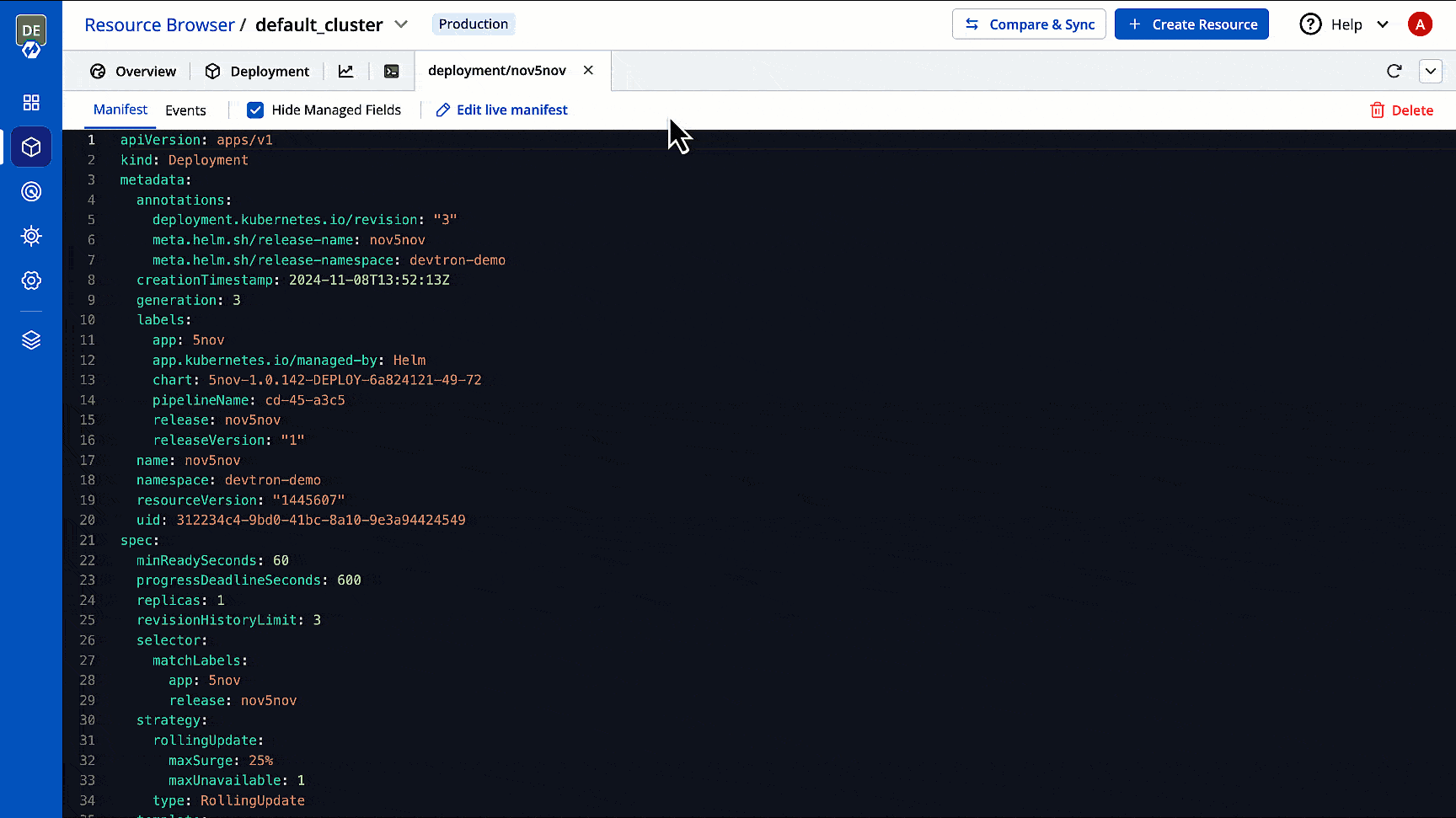This screenshot has width=1456, height=818.
Task: Open a terminal session for the deployment
Action: pos(391,71)
